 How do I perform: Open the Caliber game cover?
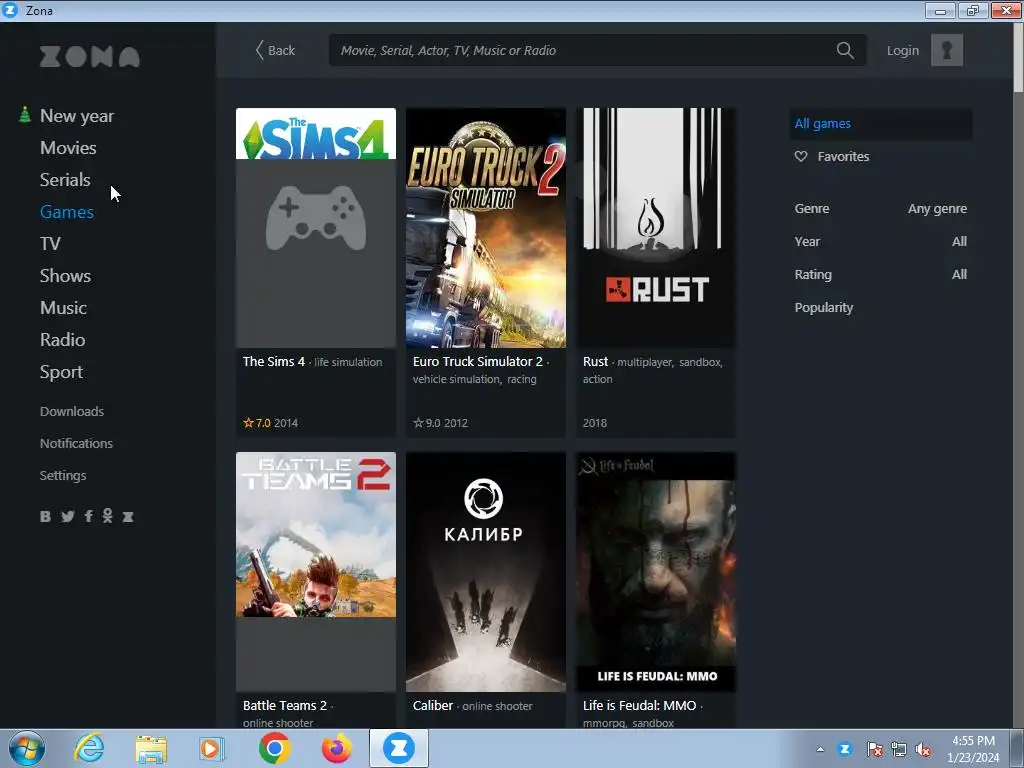click(x=486, y=571)
